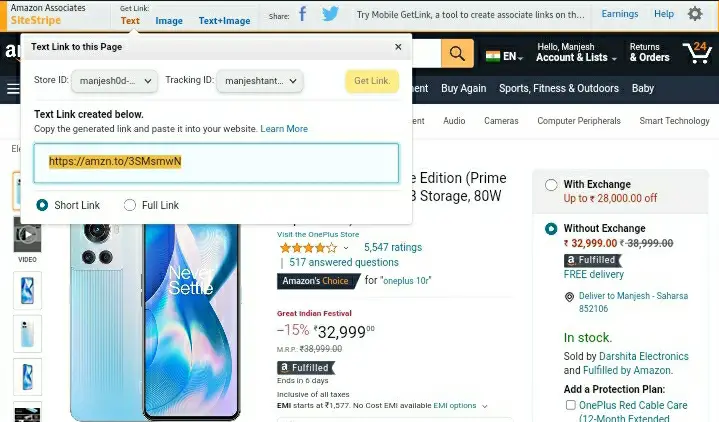Open the shopping cart
The width and height of the screenshot is (719, 422).
[x=695, y=53]
